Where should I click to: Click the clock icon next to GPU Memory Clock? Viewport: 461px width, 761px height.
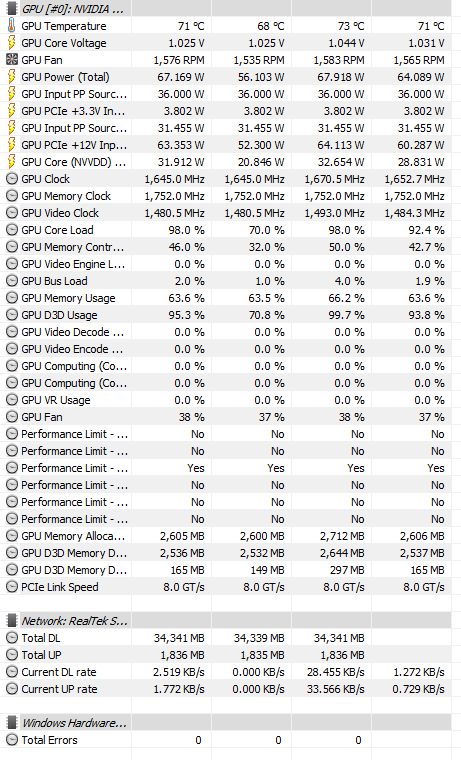(x=12, y=196)
